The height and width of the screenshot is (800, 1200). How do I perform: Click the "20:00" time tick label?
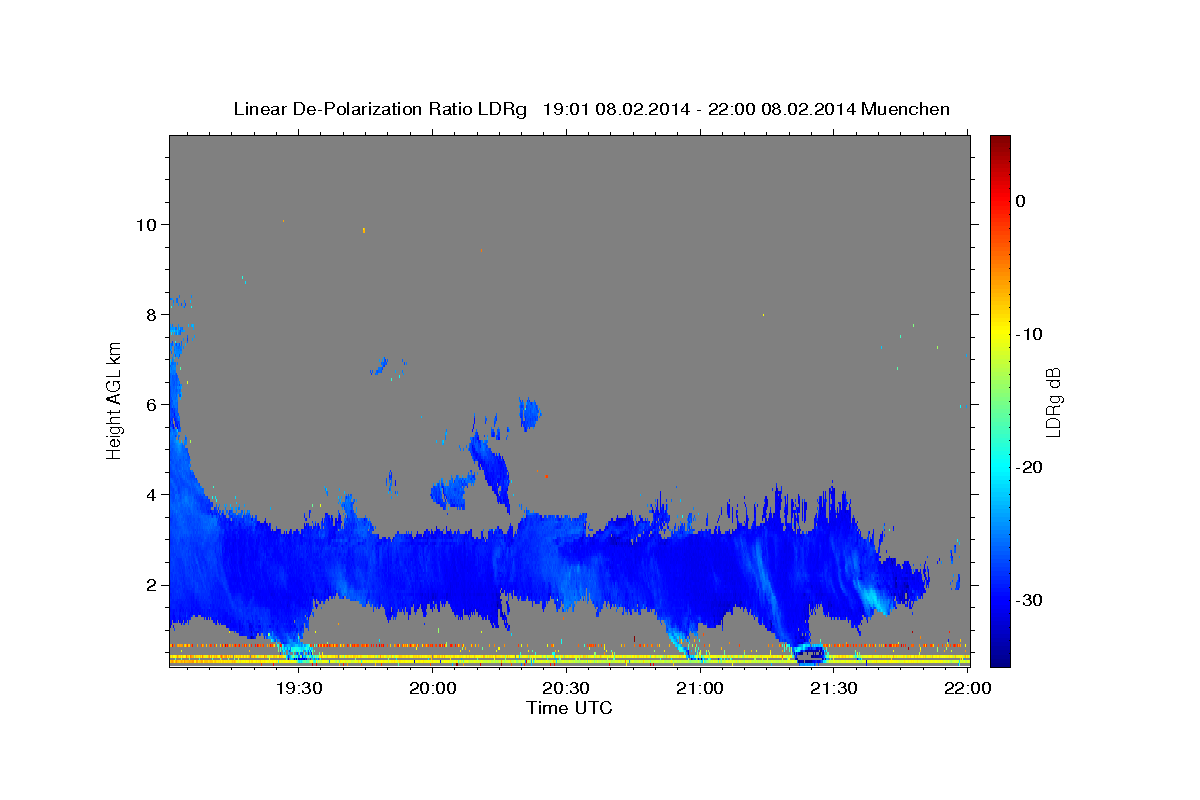coord(433,688)
